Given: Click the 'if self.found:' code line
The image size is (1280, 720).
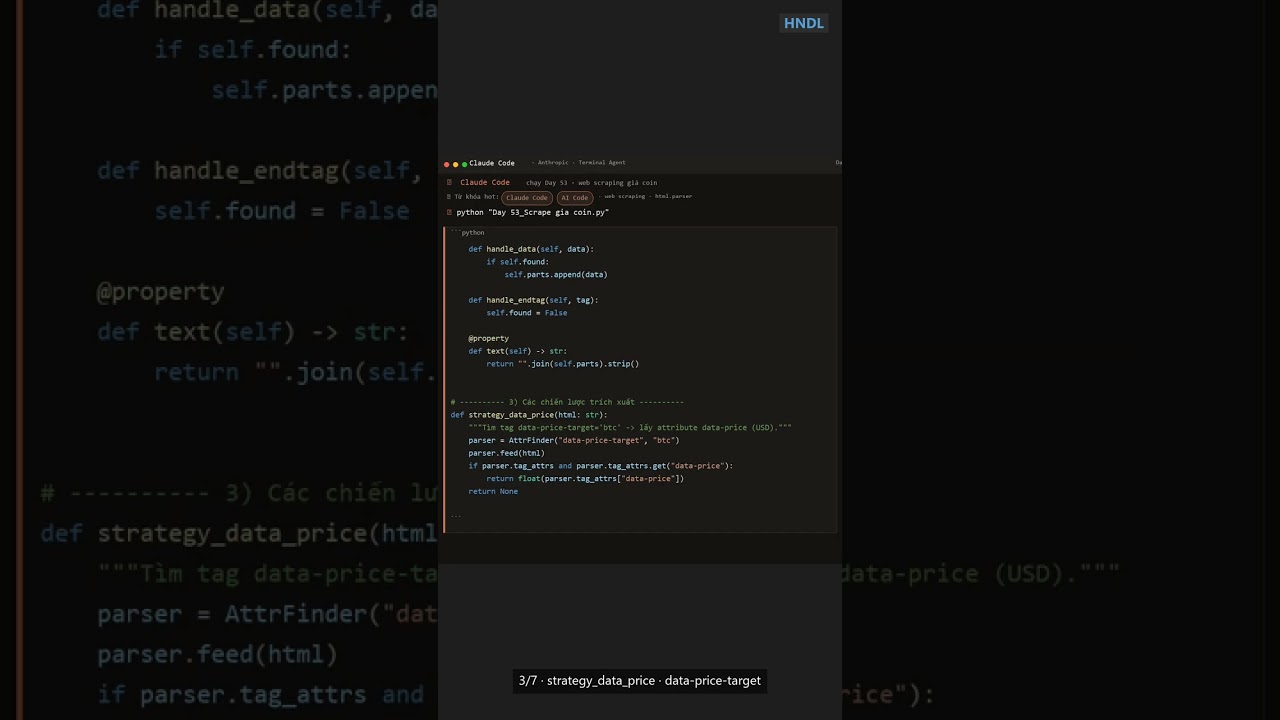Looking at the screenshot, I should [x=518, y=262].
